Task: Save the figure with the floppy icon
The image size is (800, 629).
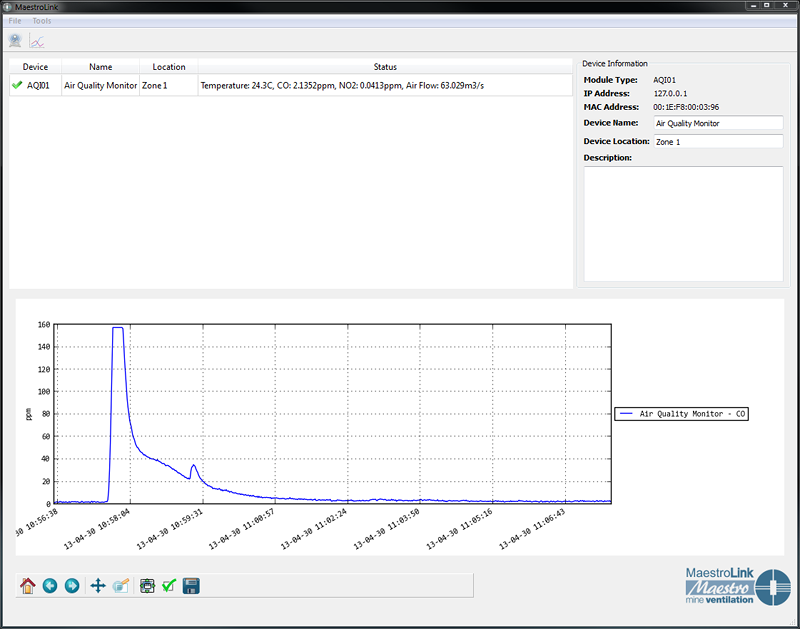Action: (x=191, y=586)
